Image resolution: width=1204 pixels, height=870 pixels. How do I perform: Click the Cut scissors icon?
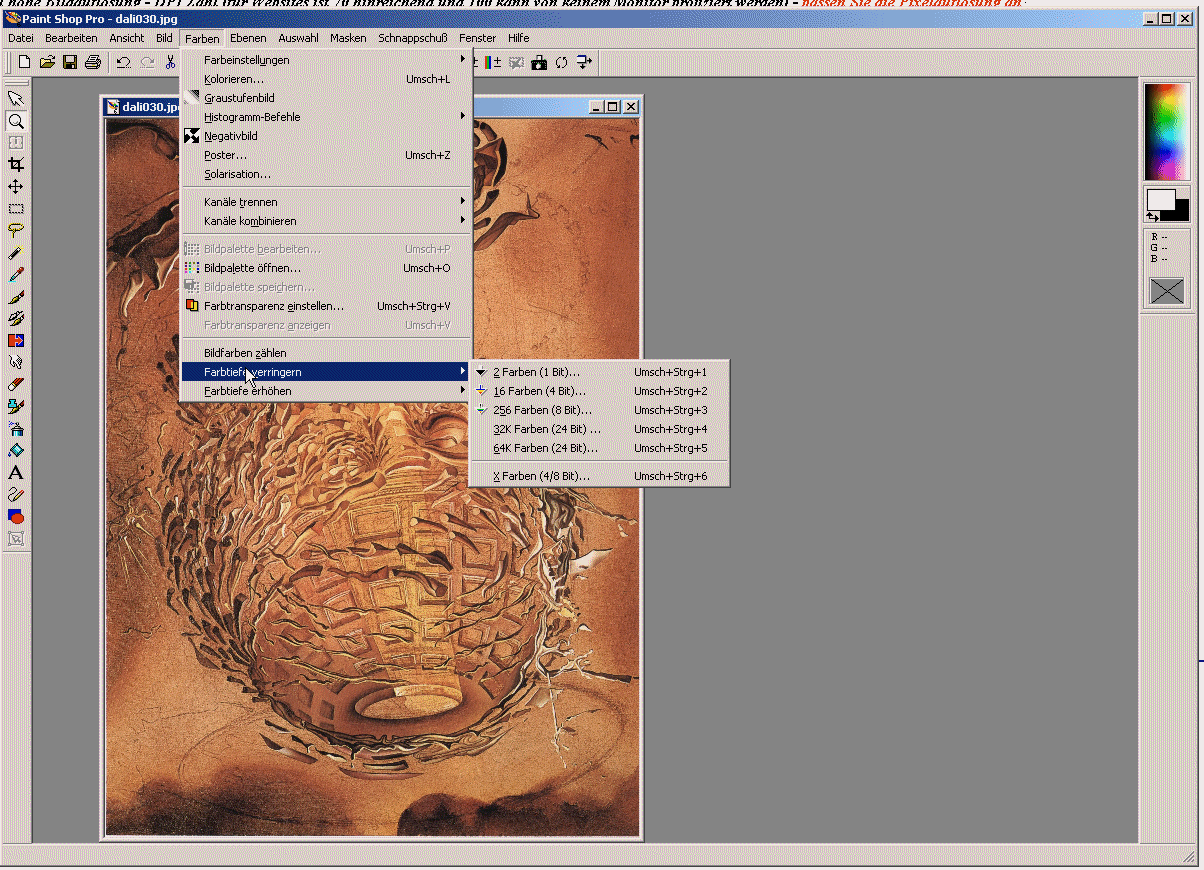(x=171, y=62)
